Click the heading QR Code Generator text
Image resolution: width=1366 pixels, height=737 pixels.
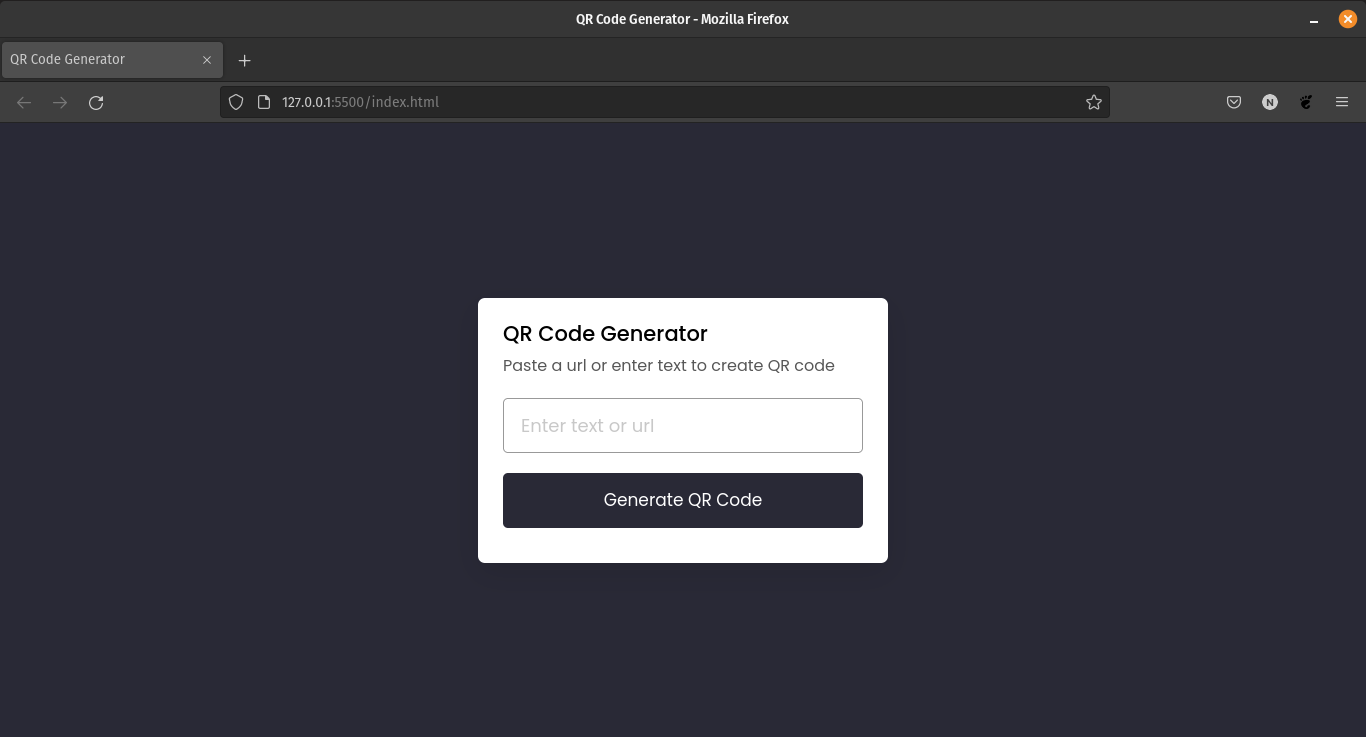pos(605,333)
